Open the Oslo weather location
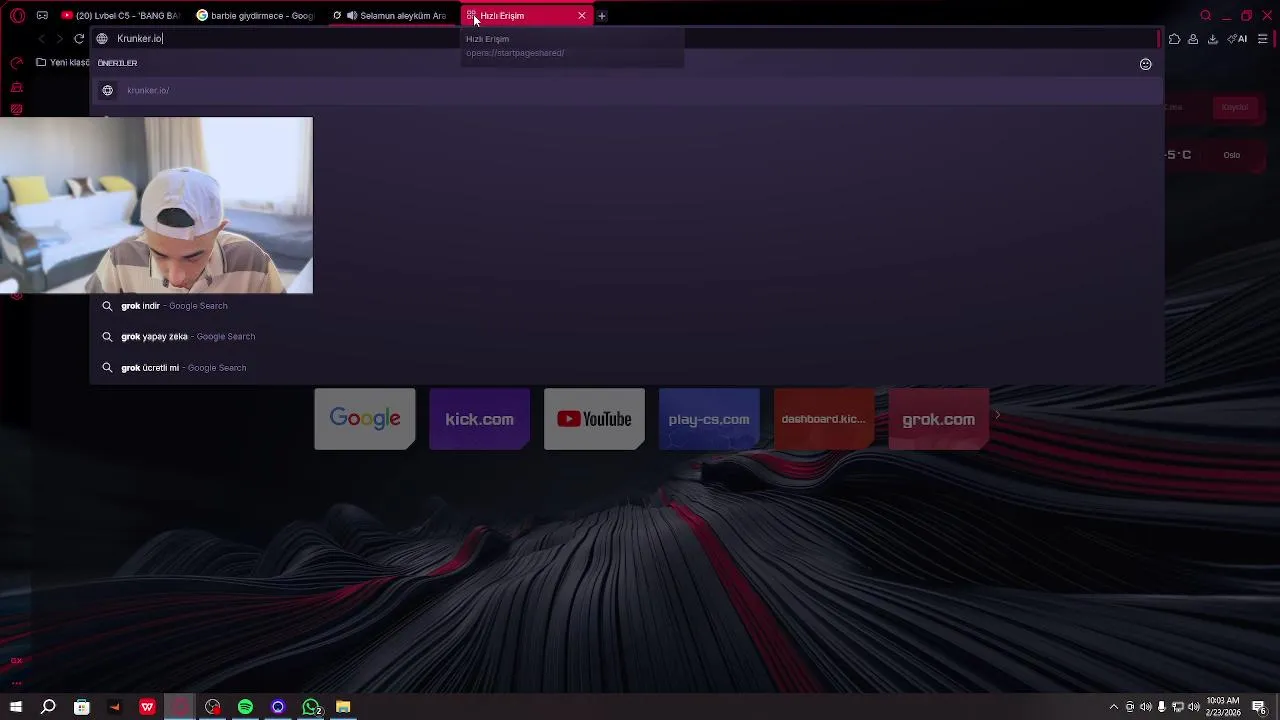 point(1231,155)
